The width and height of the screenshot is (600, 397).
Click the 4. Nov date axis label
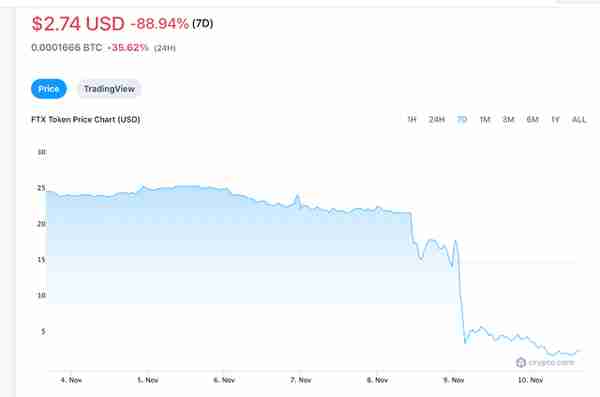[71, 380]
